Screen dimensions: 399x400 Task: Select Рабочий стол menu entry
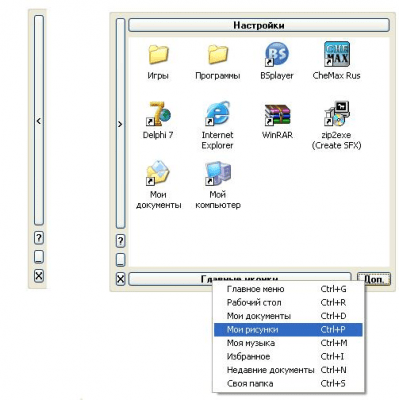click(288, 303)
